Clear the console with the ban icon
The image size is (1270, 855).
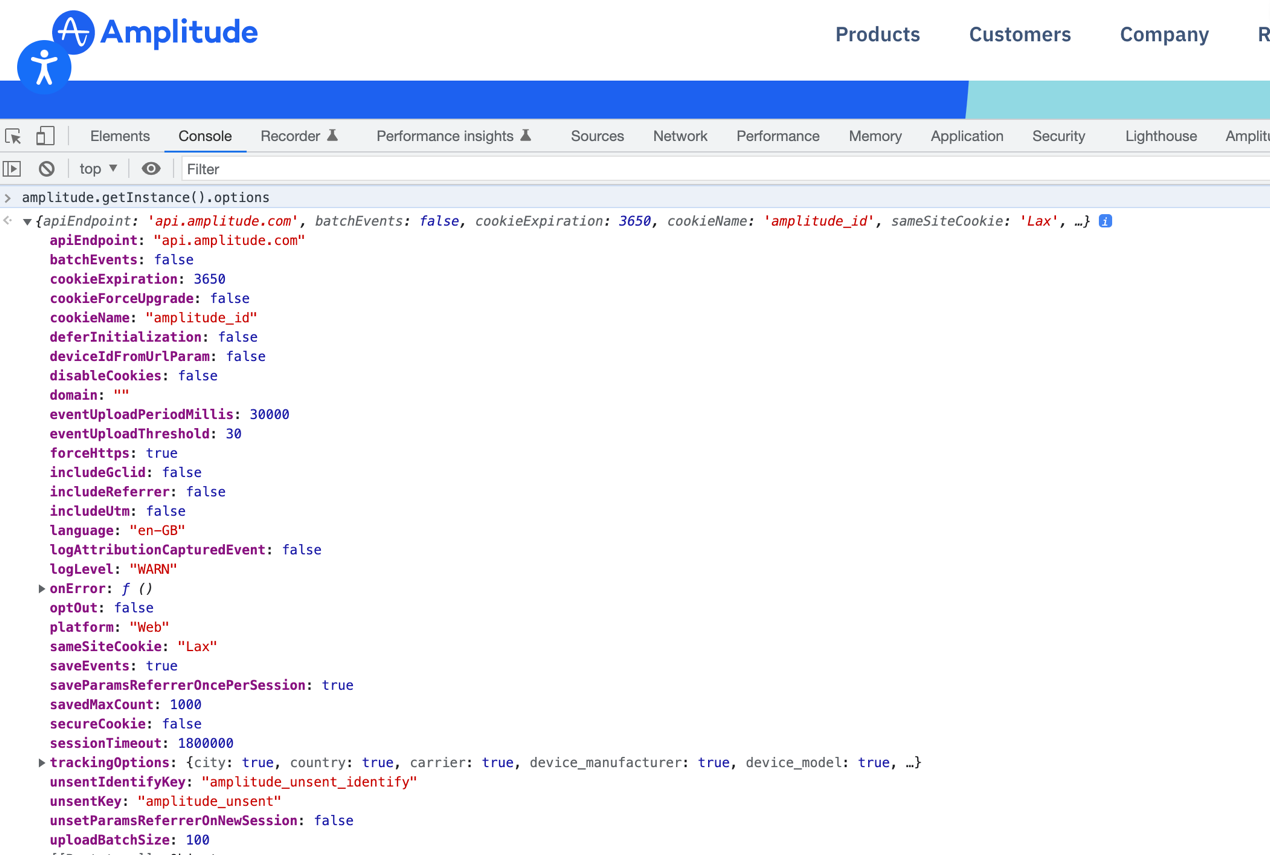46,169
